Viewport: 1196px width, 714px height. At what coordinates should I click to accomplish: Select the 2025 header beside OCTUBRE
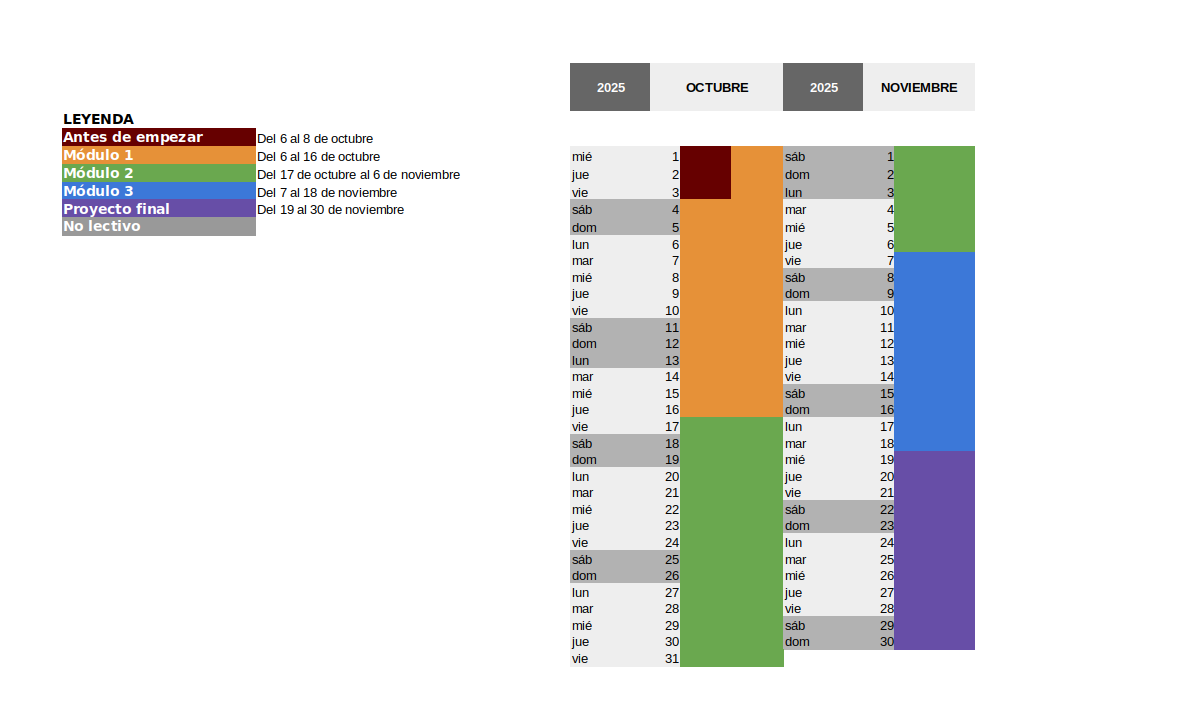pos(609,87)
